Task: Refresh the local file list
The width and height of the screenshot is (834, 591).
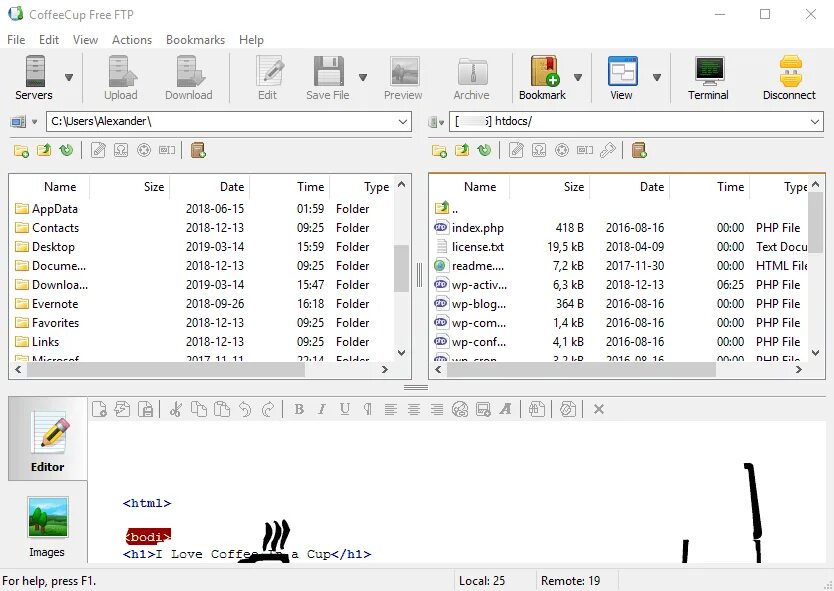Action: (66, 151)
